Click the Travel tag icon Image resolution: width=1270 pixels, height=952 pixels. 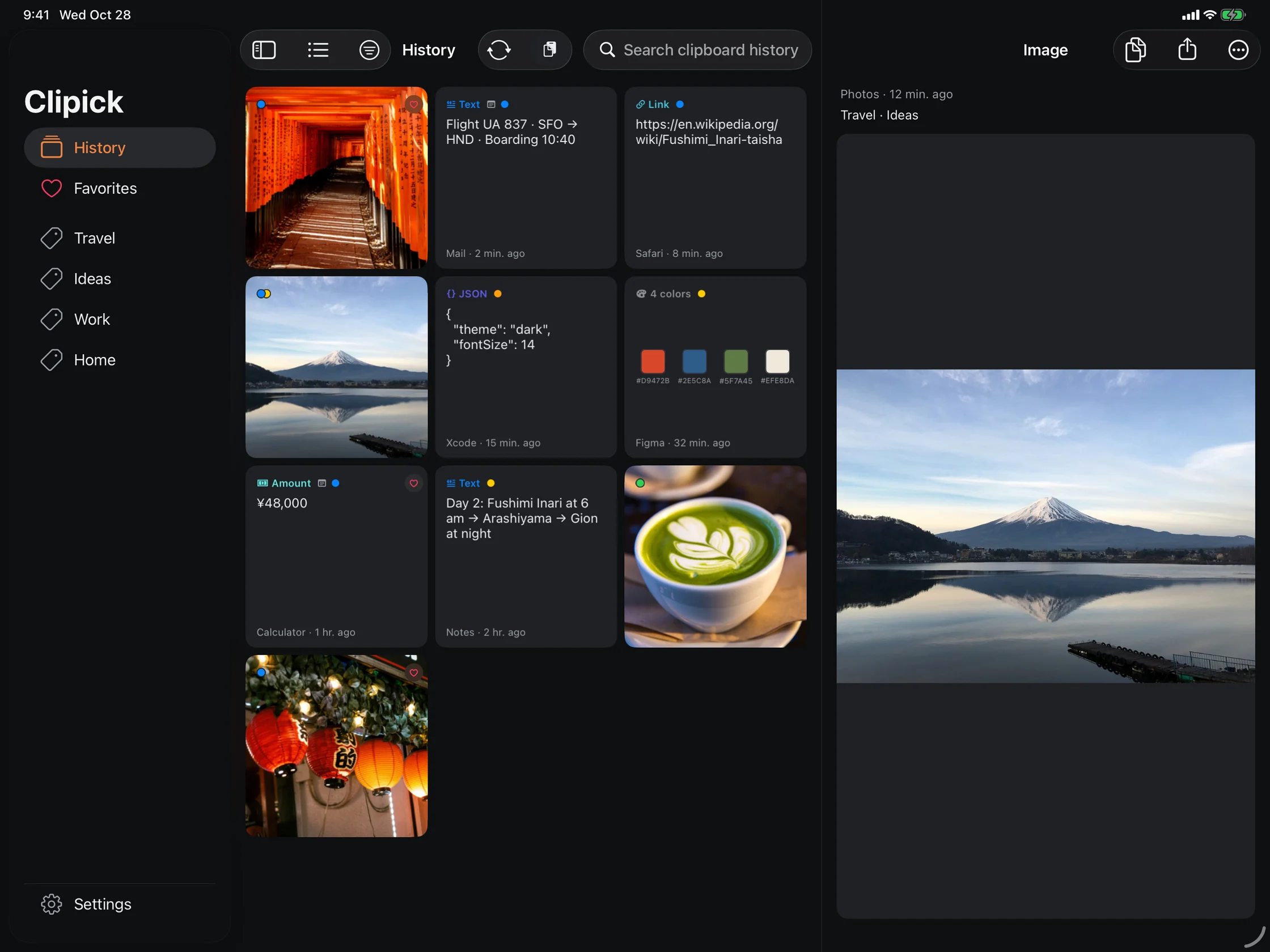click(52, 238)
